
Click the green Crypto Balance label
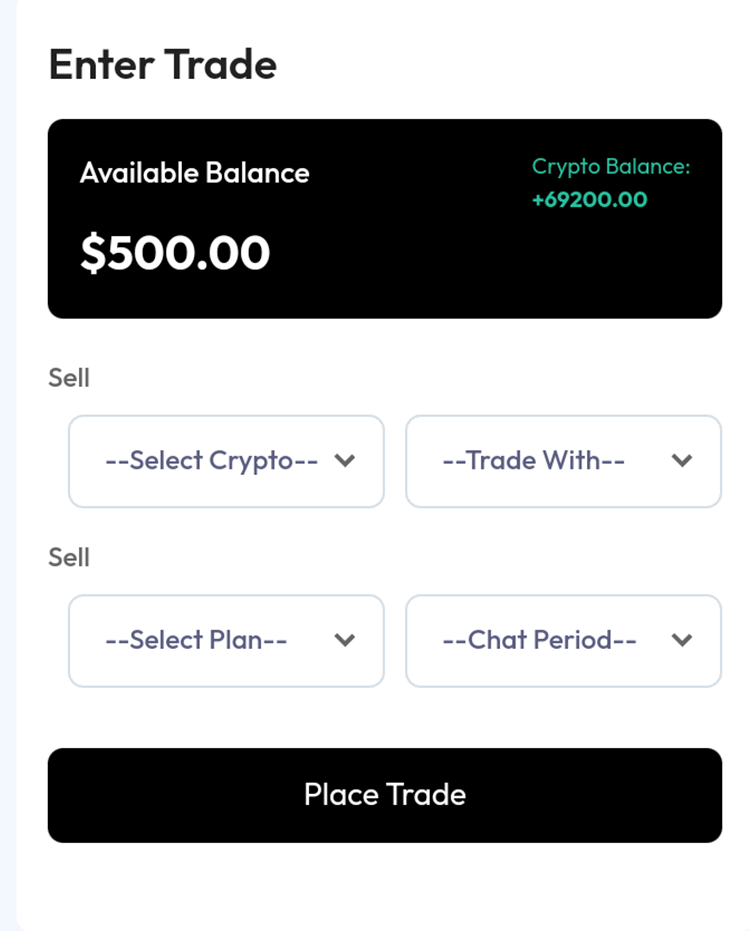[611, 167]
